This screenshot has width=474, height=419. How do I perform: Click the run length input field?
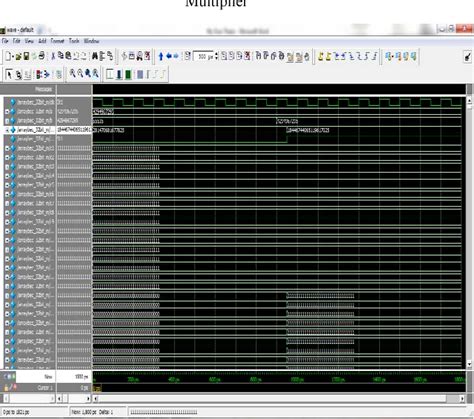coord(204,56)
